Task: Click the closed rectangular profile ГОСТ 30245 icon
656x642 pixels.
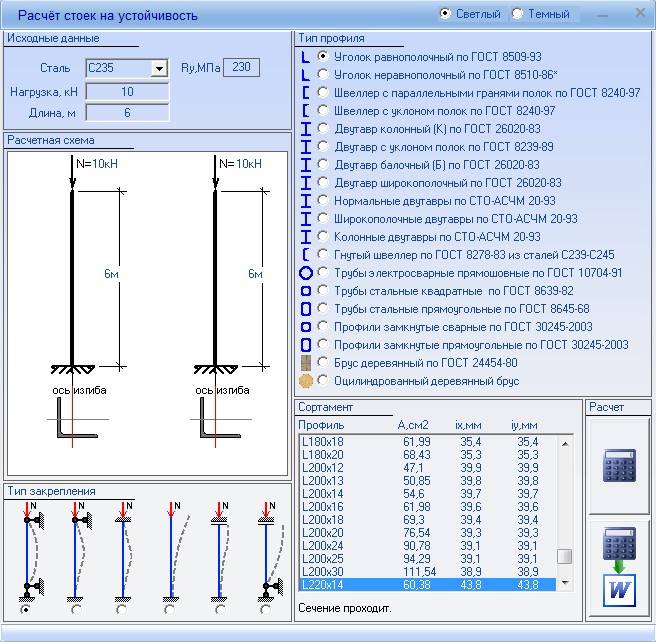Action: coord(306,345)
